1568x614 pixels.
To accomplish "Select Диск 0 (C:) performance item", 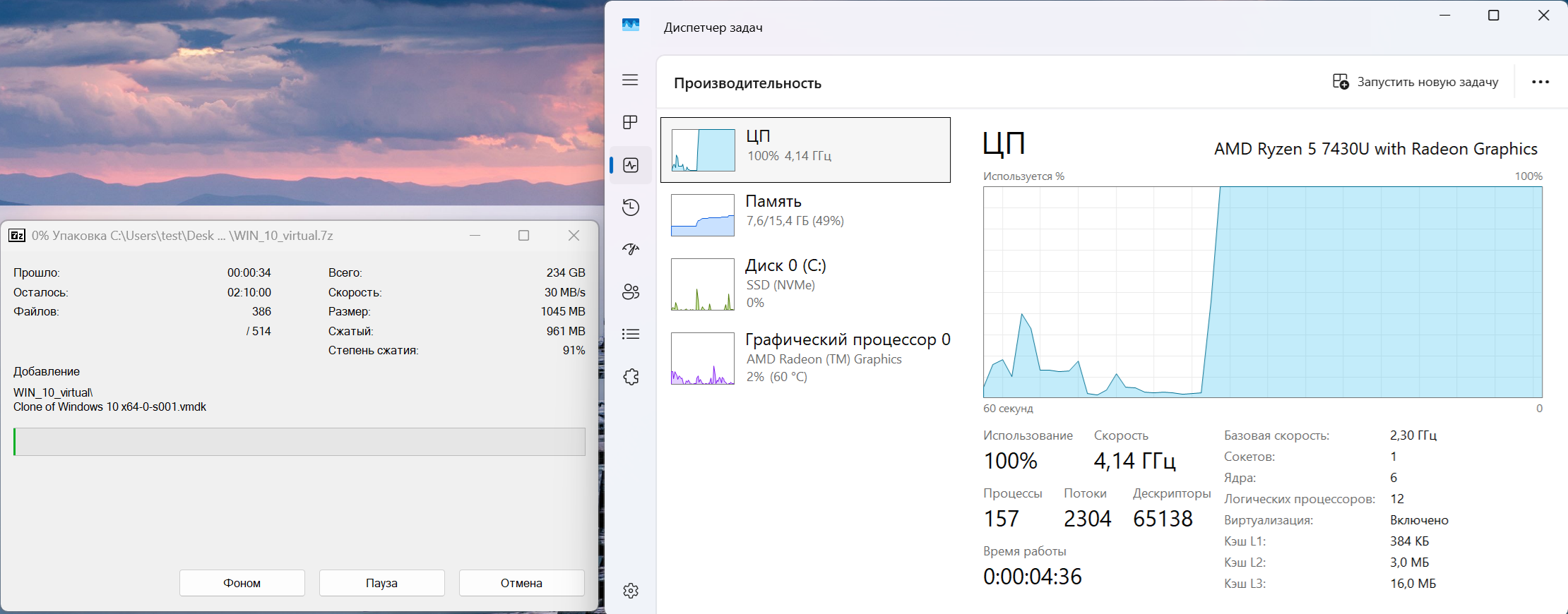I will tap(805, 284).
